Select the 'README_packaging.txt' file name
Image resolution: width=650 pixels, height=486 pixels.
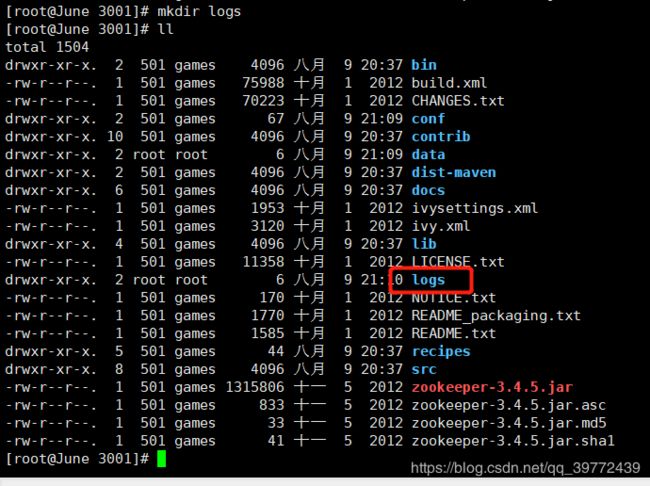point(496,316)
